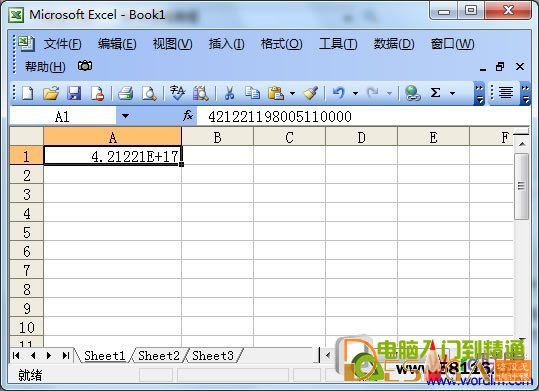Open the Redo history dropdown arrow
The image size is (539, 391).
pos(389,93)
